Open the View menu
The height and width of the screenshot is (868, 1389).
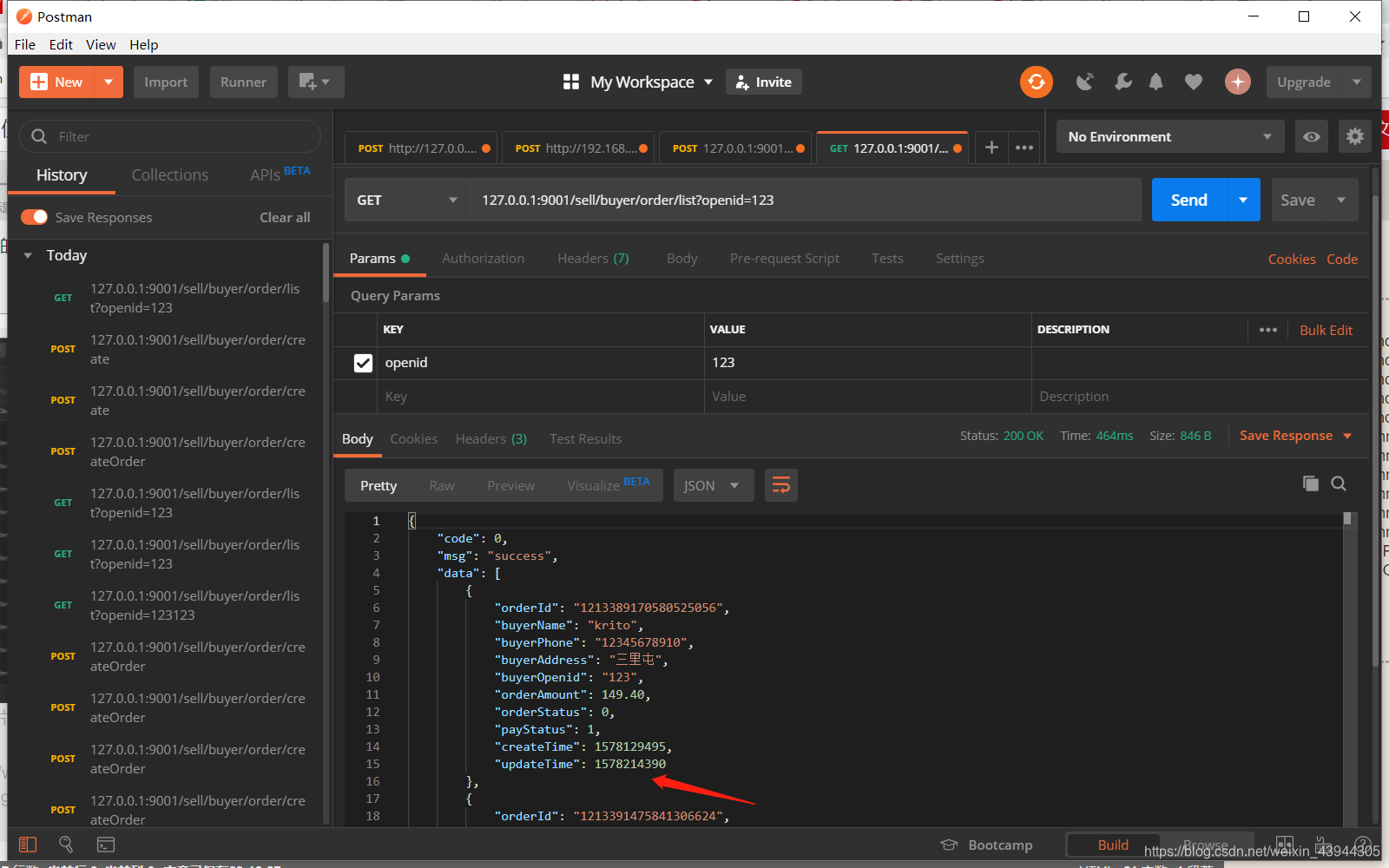101,44
